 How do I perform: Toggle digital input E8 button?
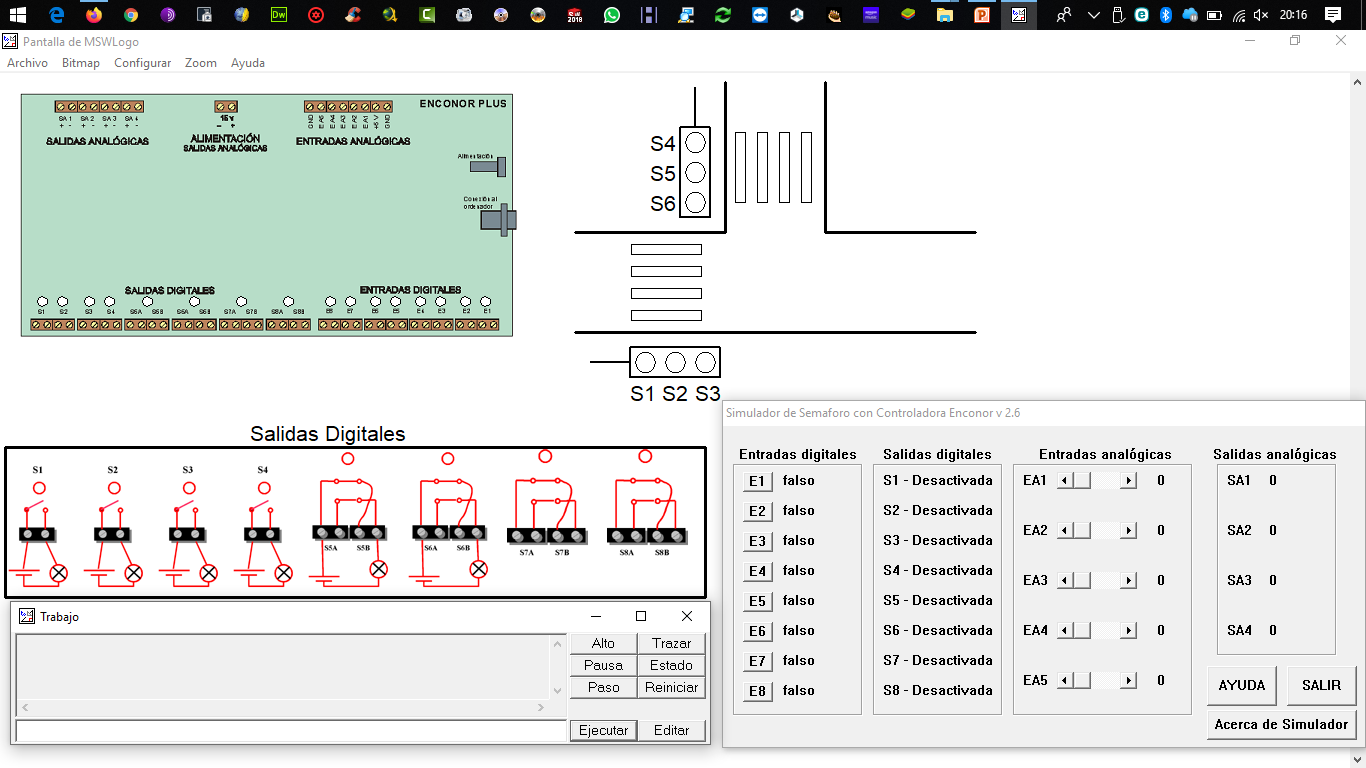(x=757, y=691)
